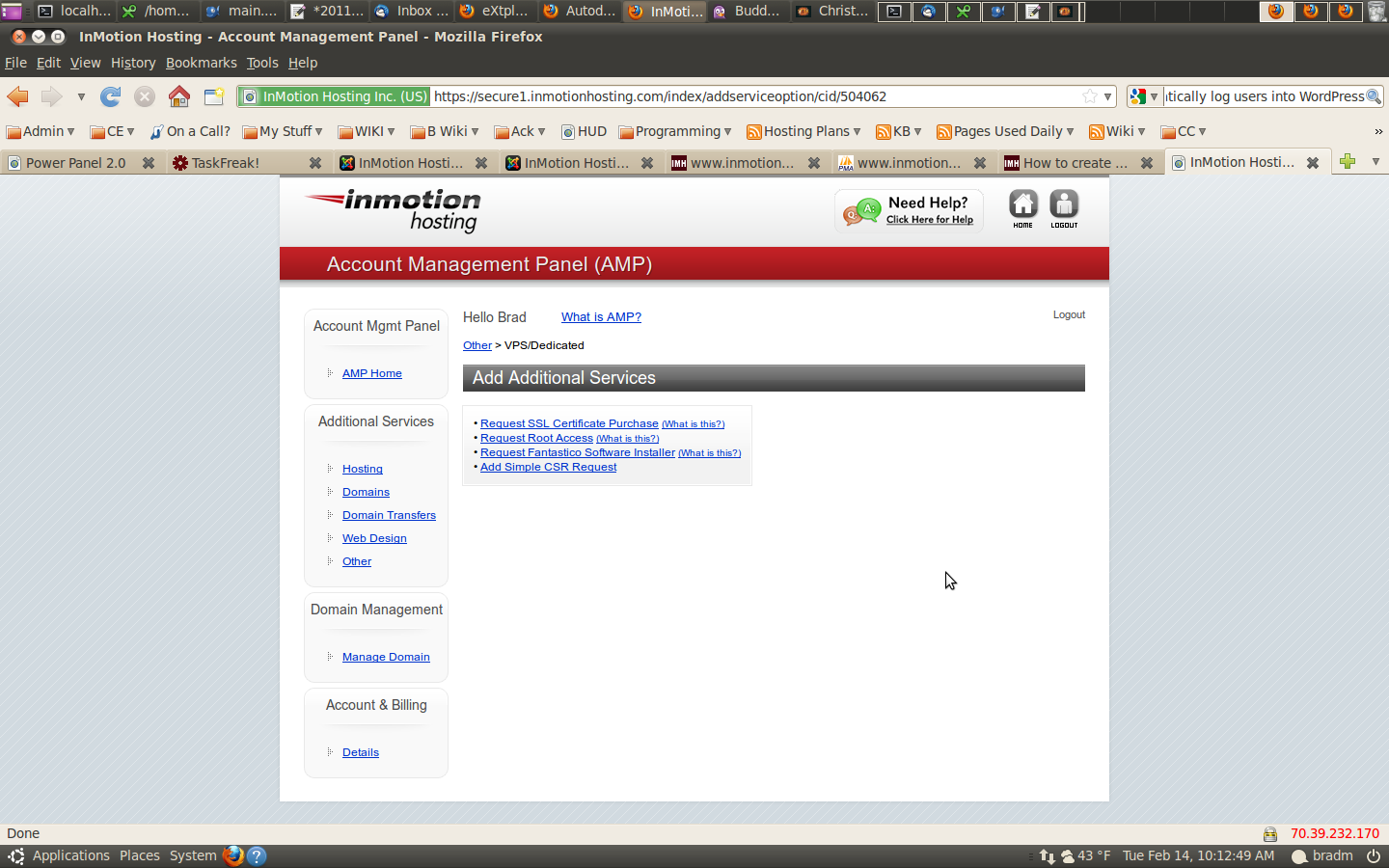
Task: Click the LOGOUT icon in AMP header
Action: click(x=1064, y=209)
